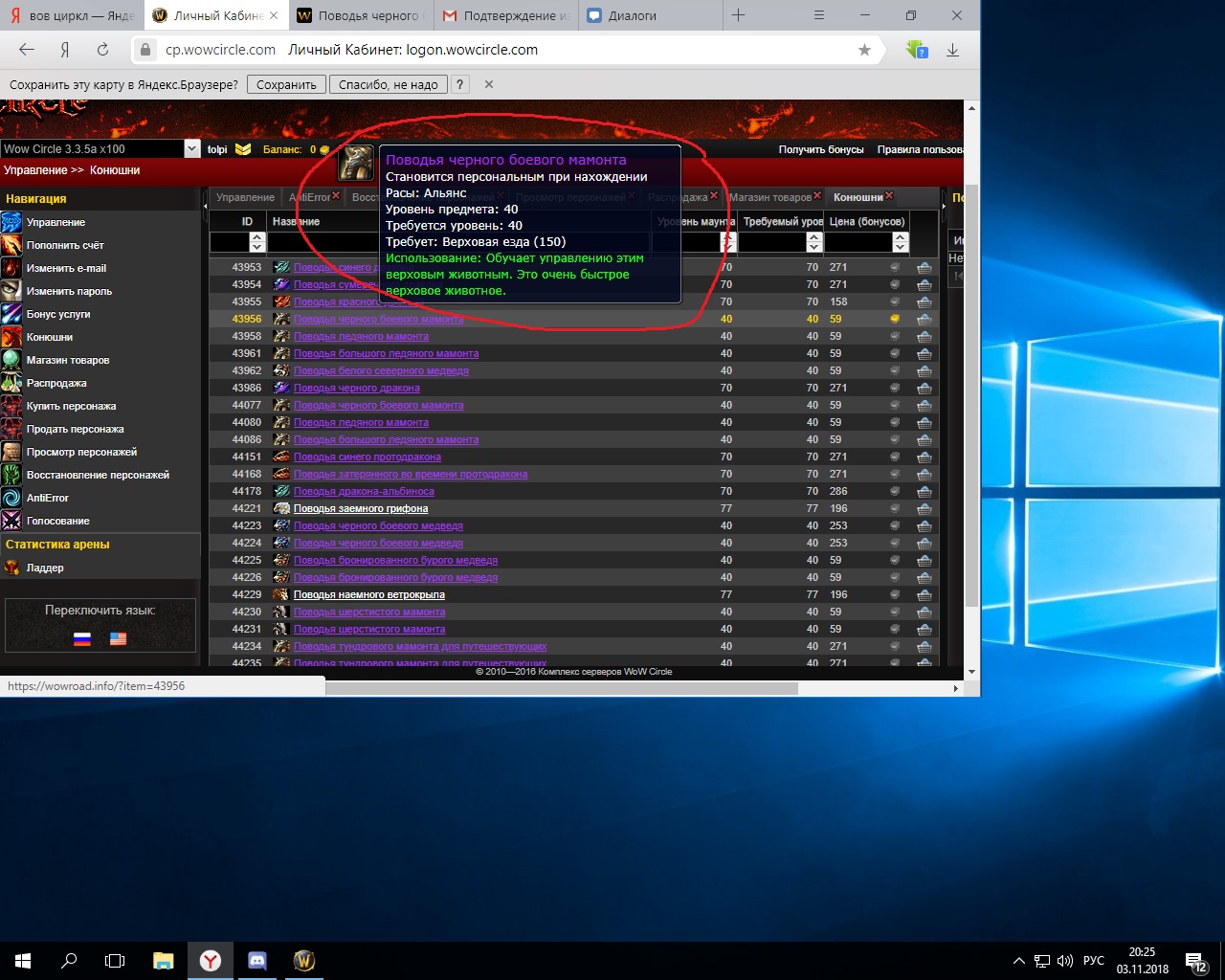1225x980 pixels.
Task: Open the Wow Circle 3.3.5a x100 server dropdown
Action: click(x=191, y=149)
